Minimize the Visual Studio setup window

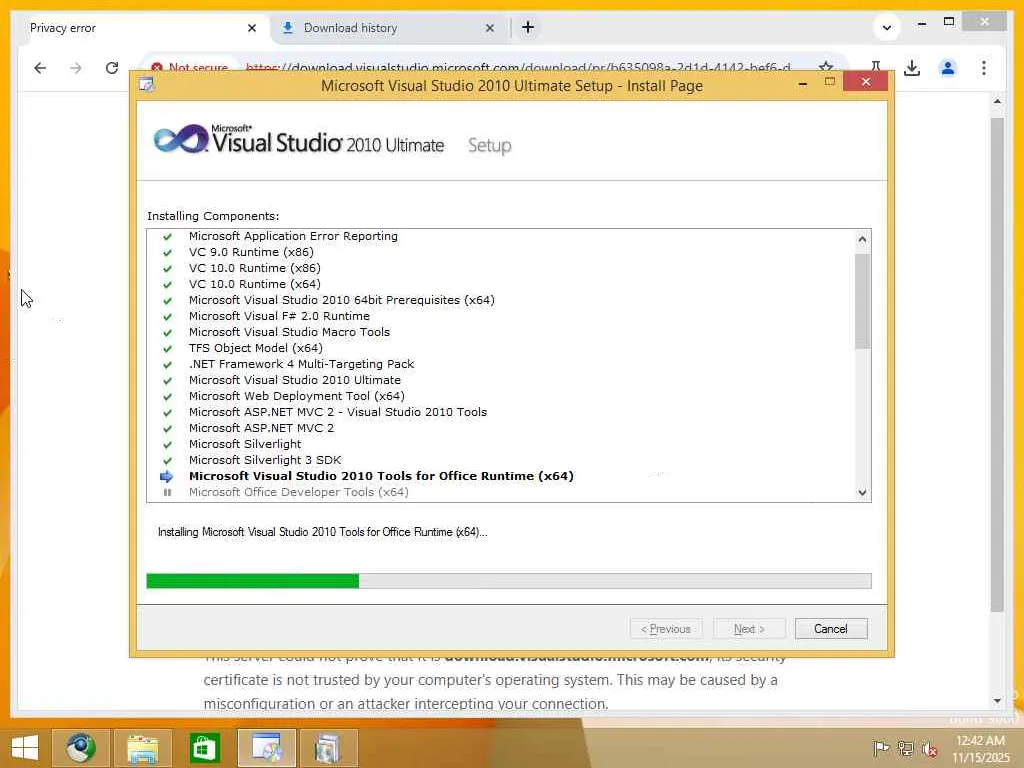(803, 83)
